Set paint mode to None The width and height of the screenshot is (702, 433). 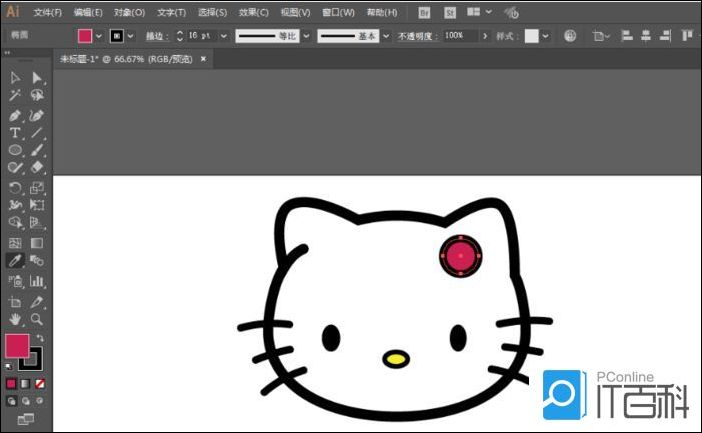[39, 383]
